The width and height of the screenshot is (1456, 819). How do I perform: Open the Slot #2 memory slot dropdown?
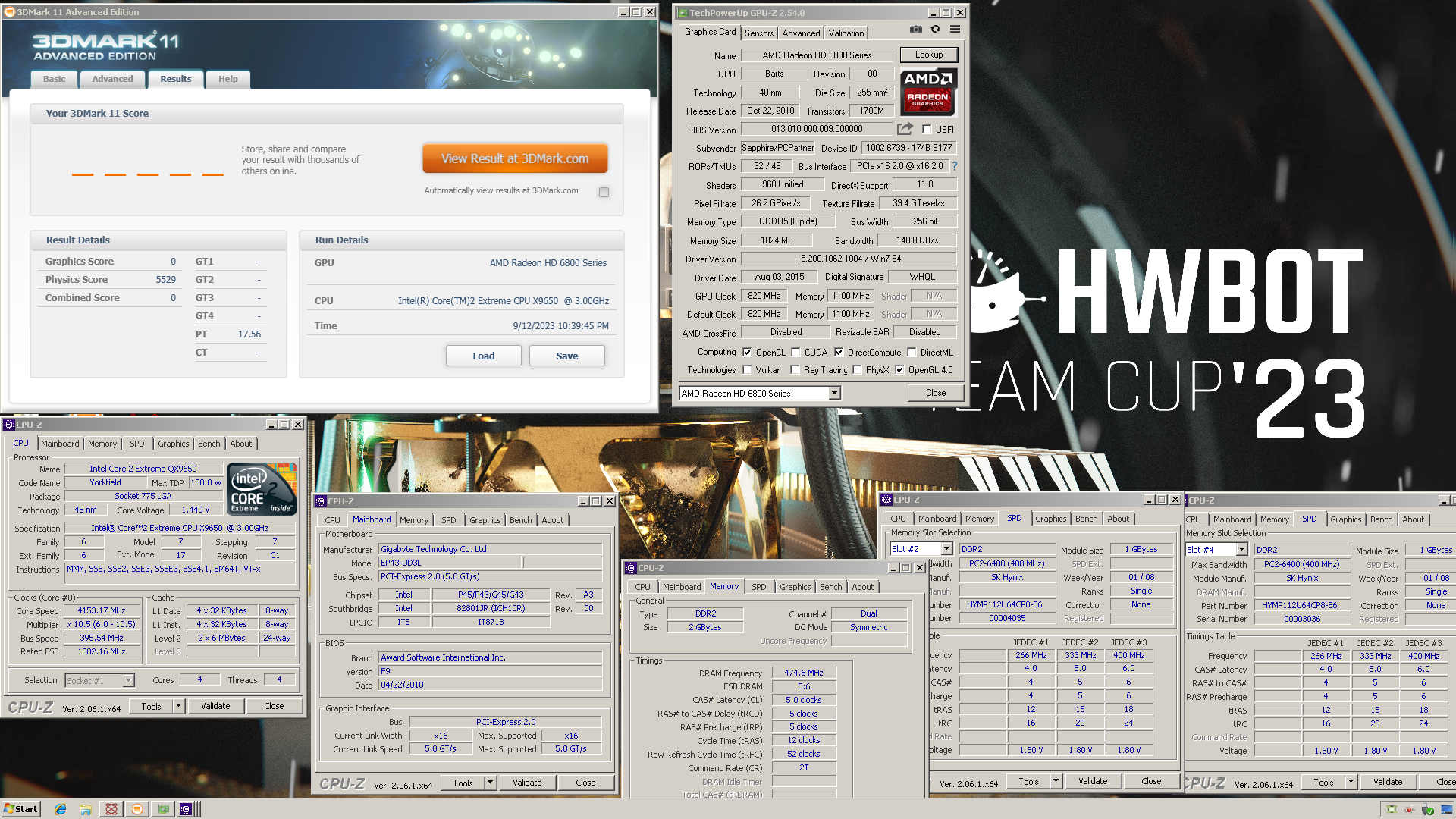pyautogui.click(x=946, y=549)
